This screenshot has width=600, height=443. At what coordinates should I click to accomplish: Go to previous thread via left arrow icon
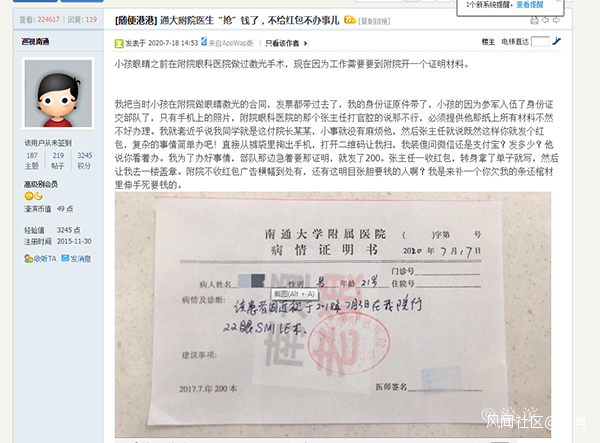(x=546, y=20)
